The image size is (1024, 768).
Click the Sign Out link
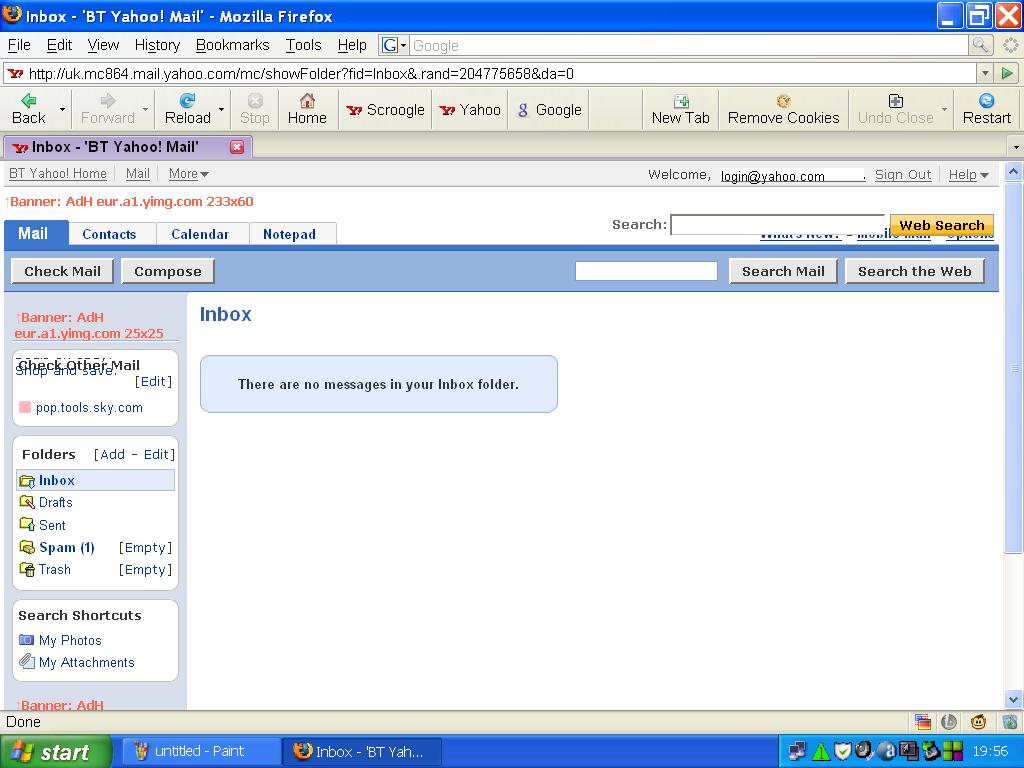pos(903,175)
